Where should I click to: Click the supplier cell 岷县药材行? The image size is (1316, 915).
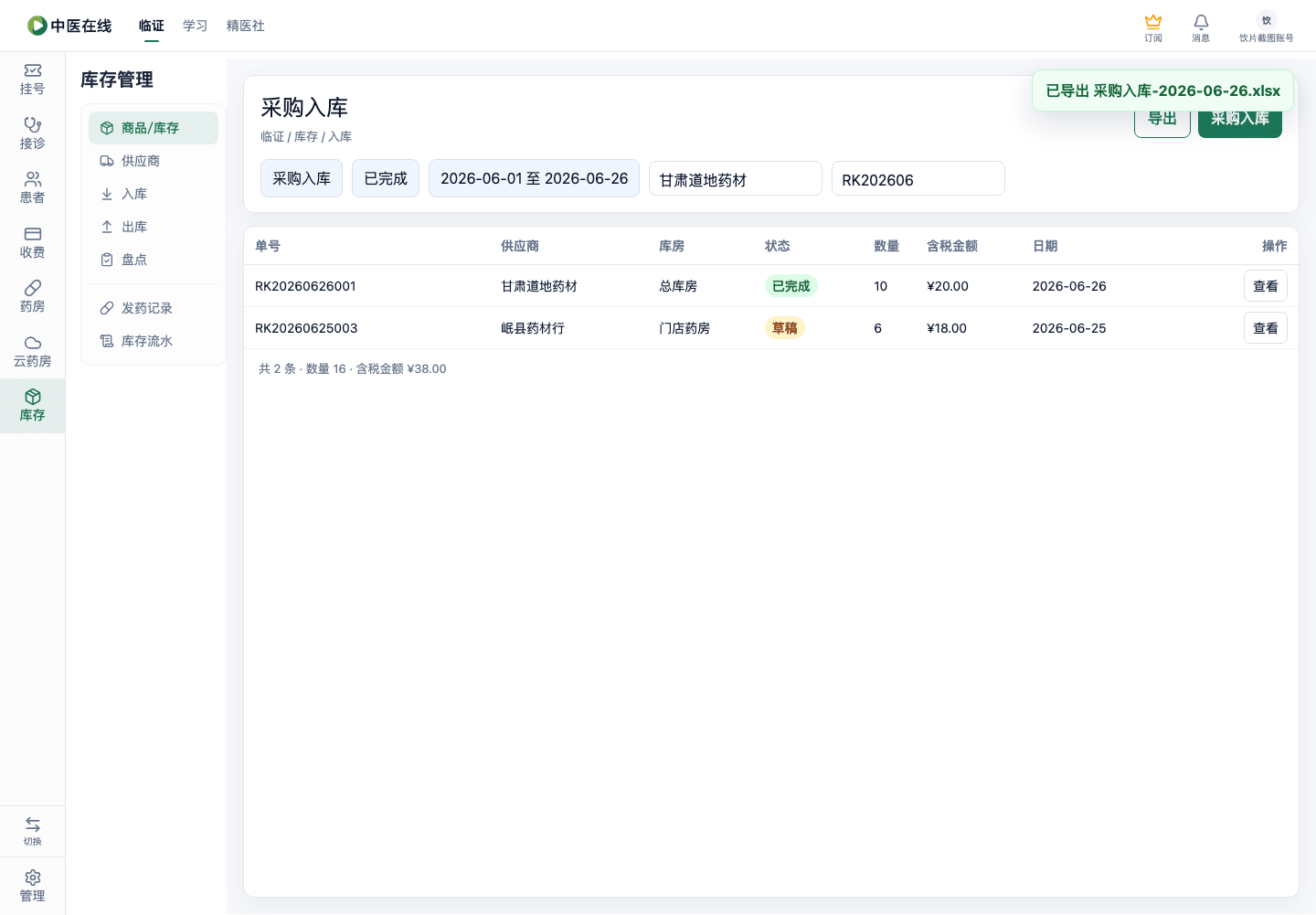tap(533, 328)
